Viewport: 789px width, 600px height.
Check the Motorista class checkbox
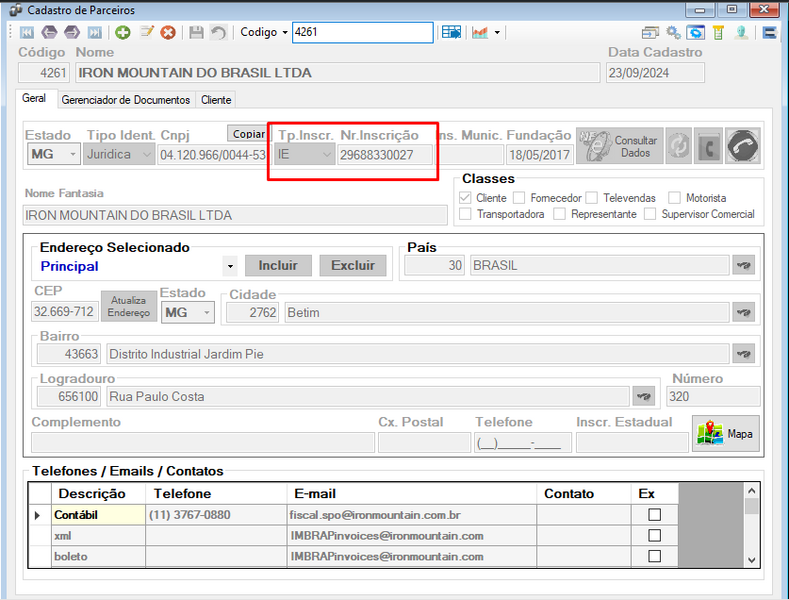click(674, 198)
